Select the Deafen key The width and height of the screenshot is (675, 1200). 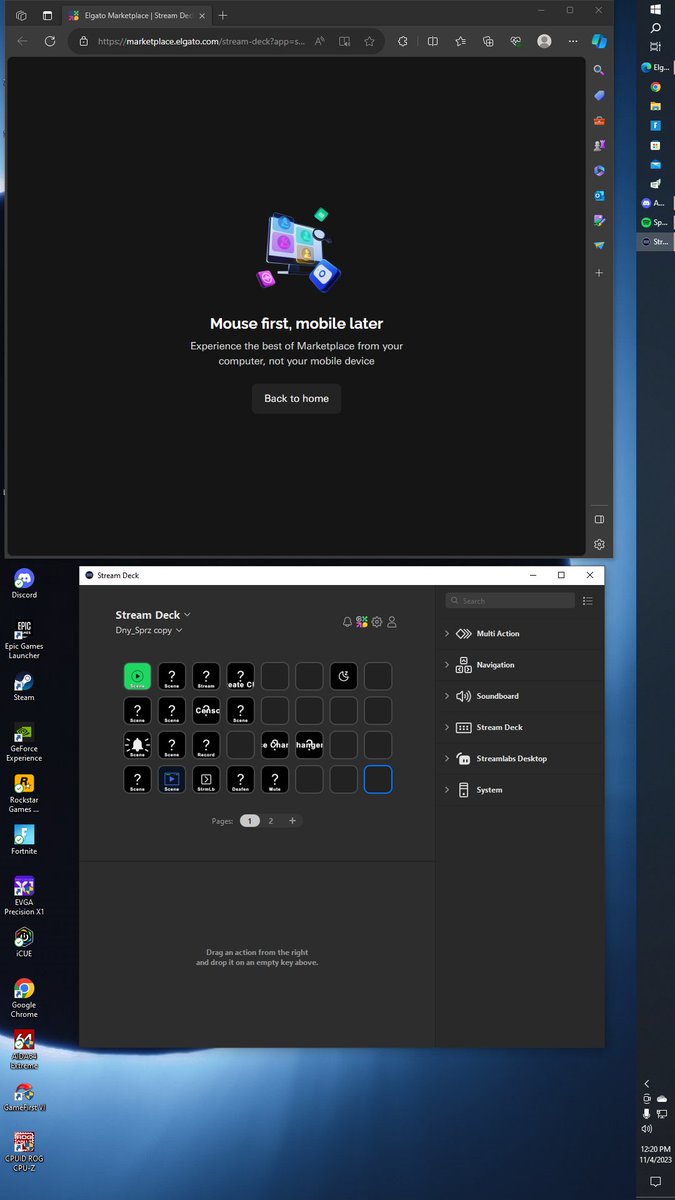click(240, 779)
